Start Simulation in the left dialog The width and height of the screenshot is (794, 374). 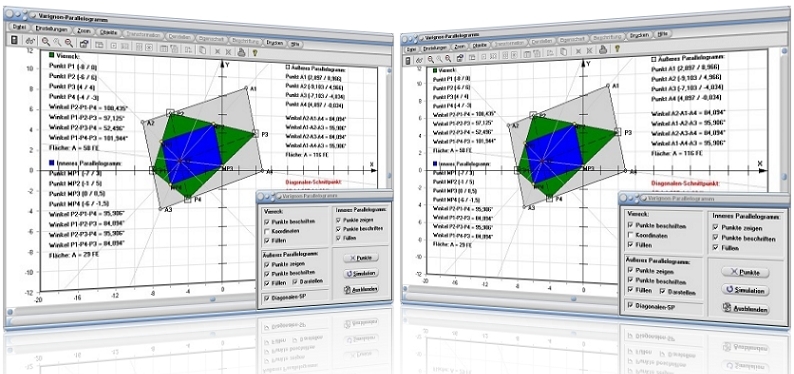pyautogui.click(x=361, y=273)
